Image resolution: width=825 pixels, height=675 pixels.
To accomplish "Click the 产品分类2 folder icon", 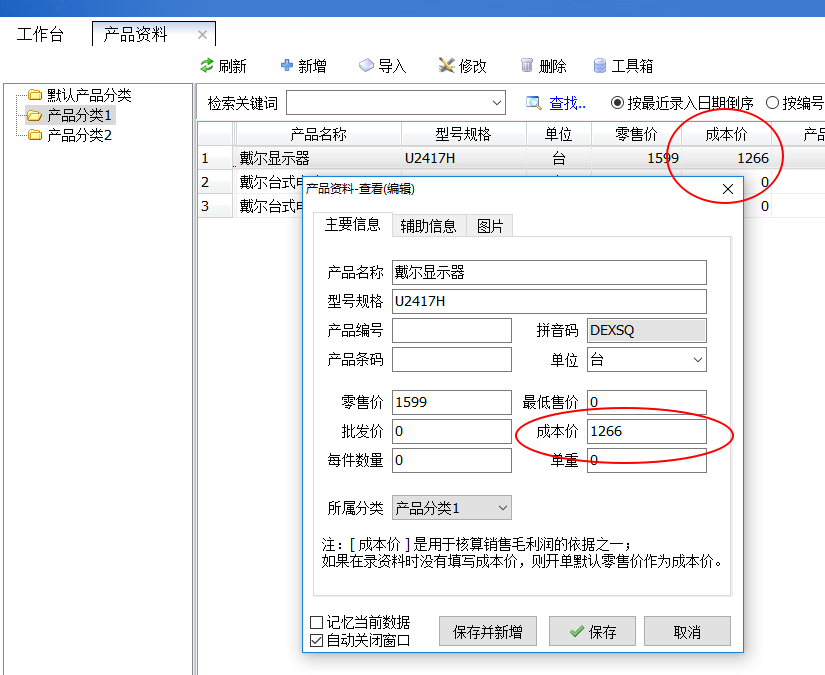I will [35, 135].
